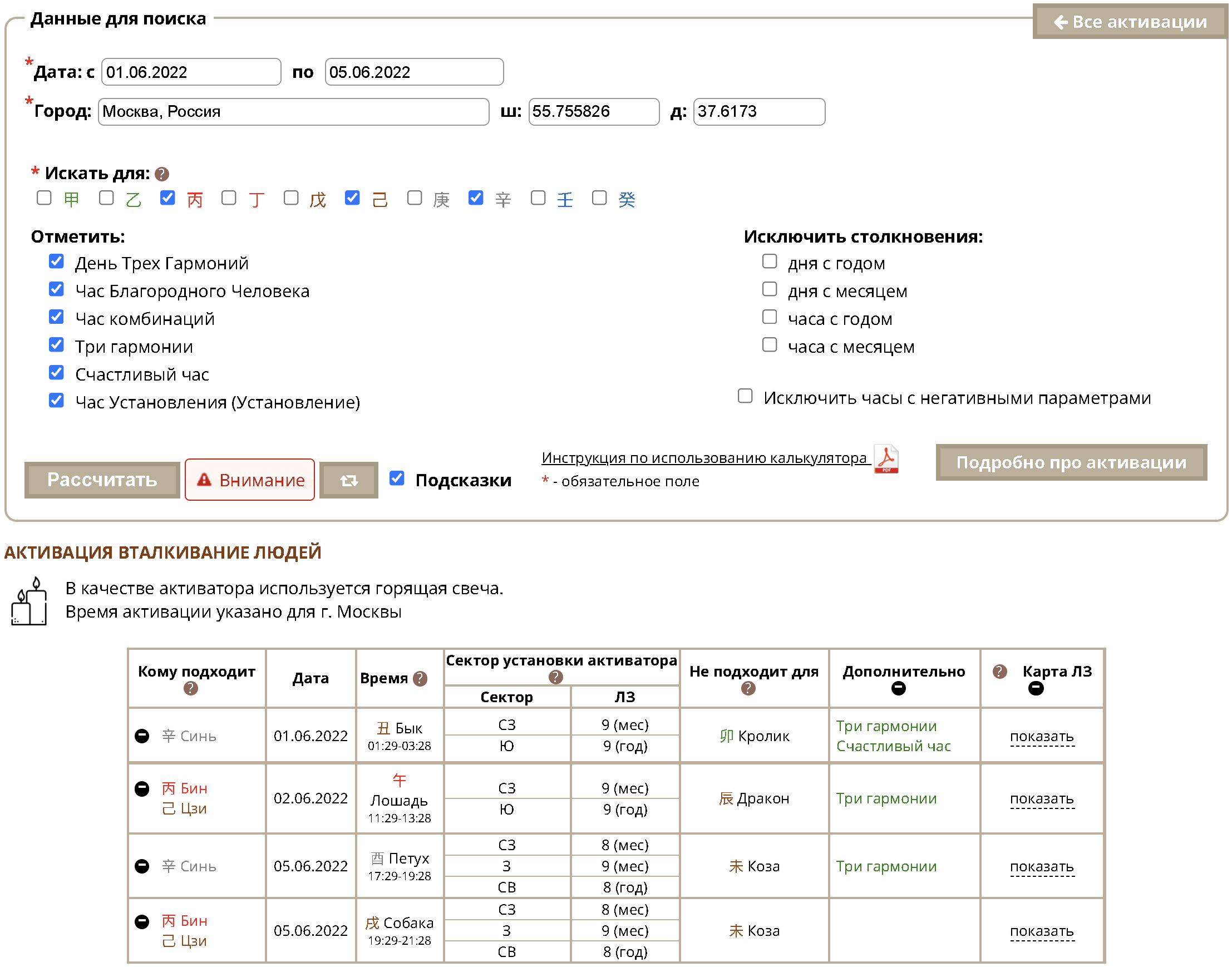Uncheck the 辛 stem checkbox
The width and height of the screenshot is (1232, 967).
(x=476, y=198)
